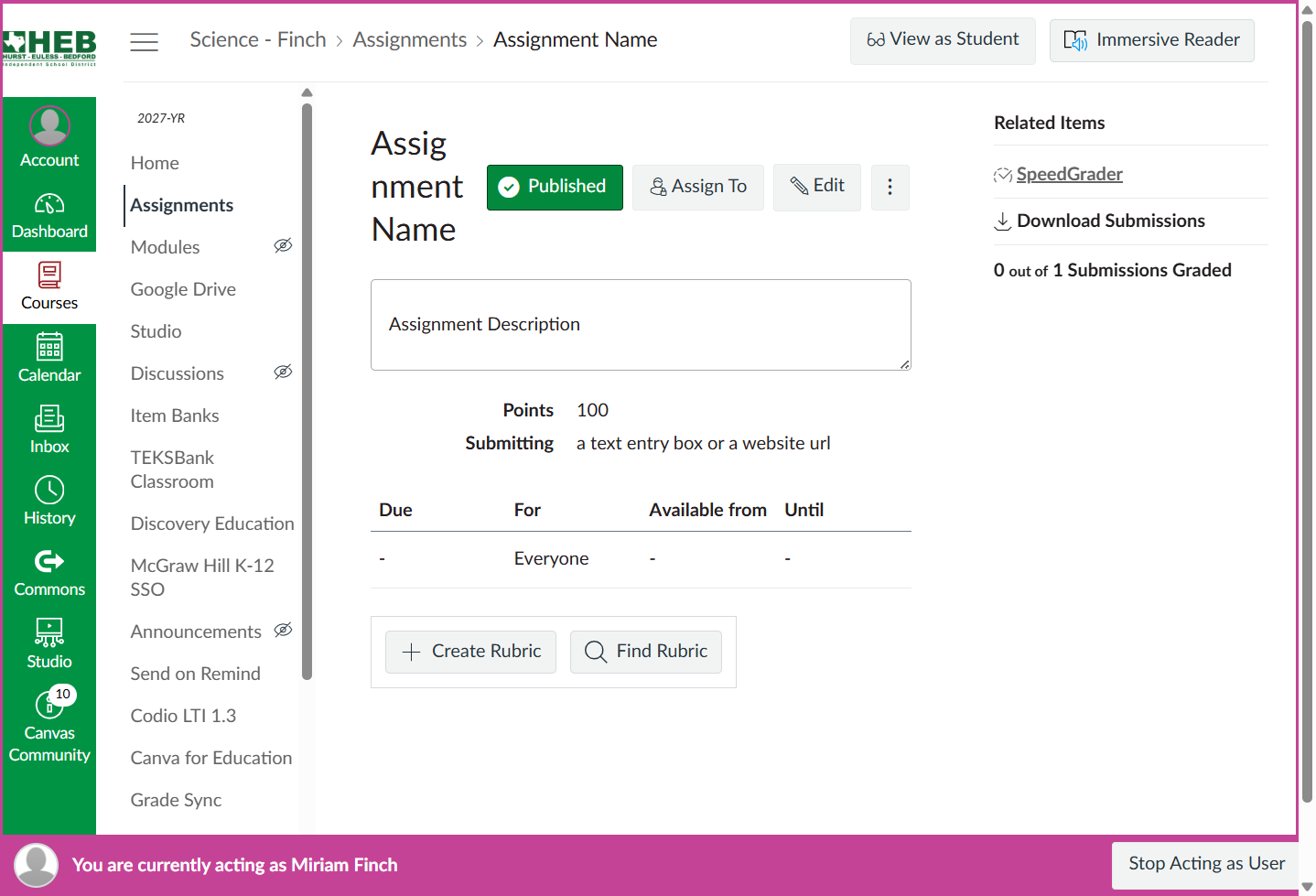The width and height of the screenshot is (1316, 896).
Task: Toggle the hamburger course menu icon
Action: (x=144, y=41)
